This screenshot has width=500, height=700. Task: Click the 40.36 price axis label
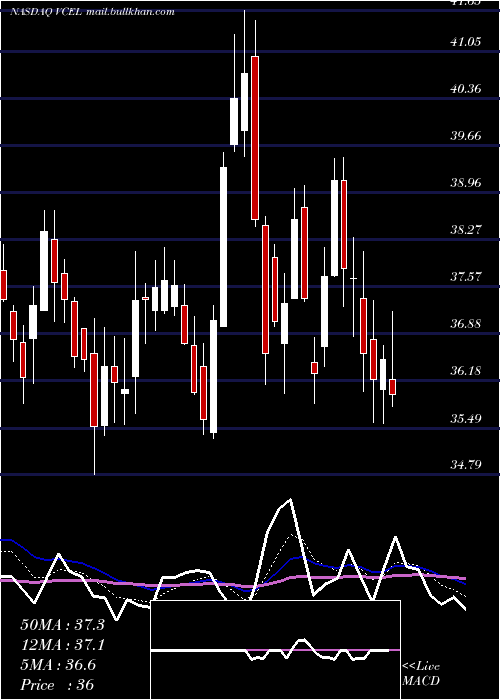click(466, 88)
